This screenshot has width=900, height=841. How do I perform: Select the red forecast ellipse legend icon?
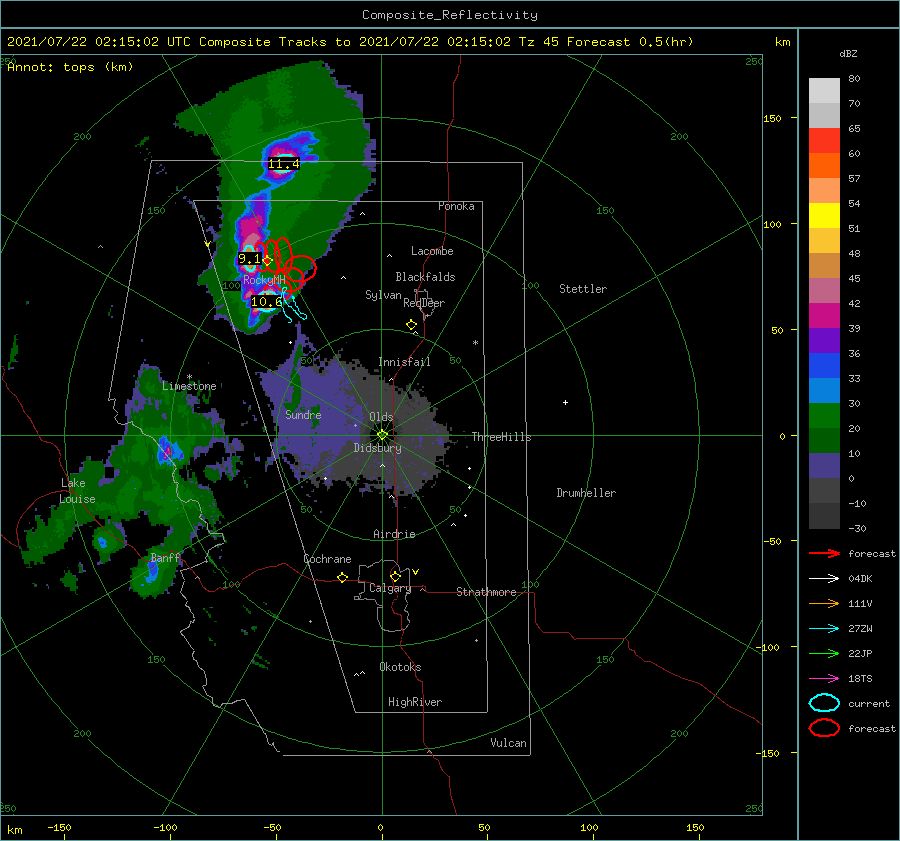[x=824, y=728]
